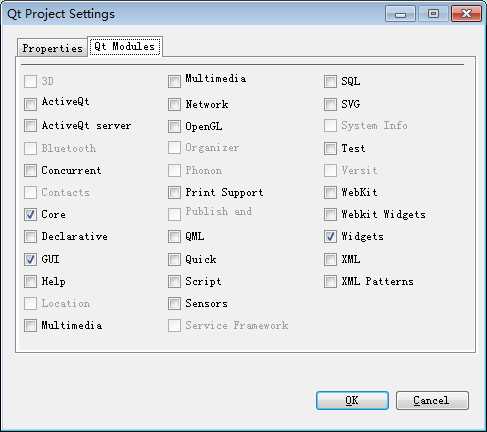Enable the ActiveQt server module
Viewport: 487px width, 432px height.
pos(30,126)
